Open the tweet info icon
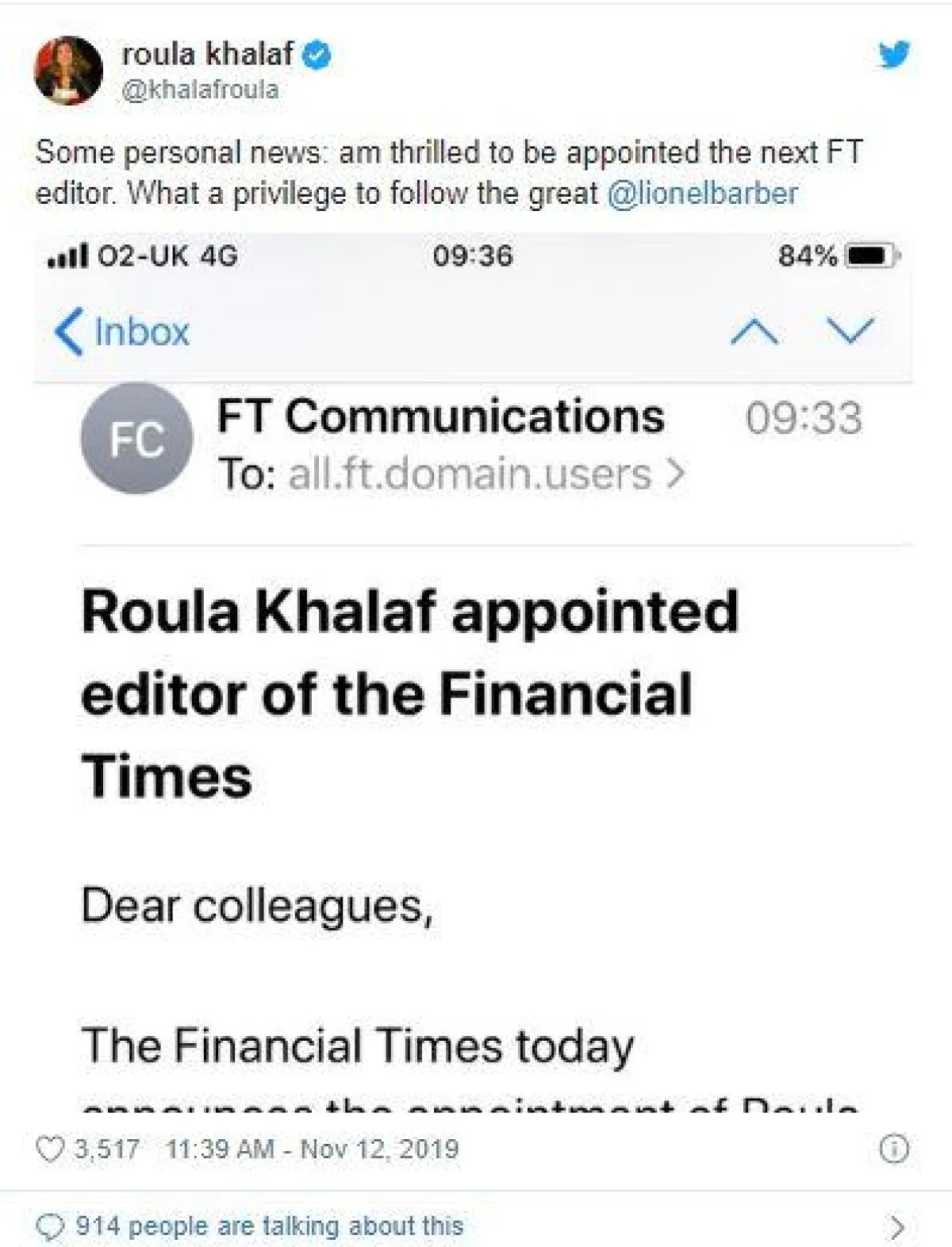This screenshot has width=952, height=1247. coord(895,1149)
